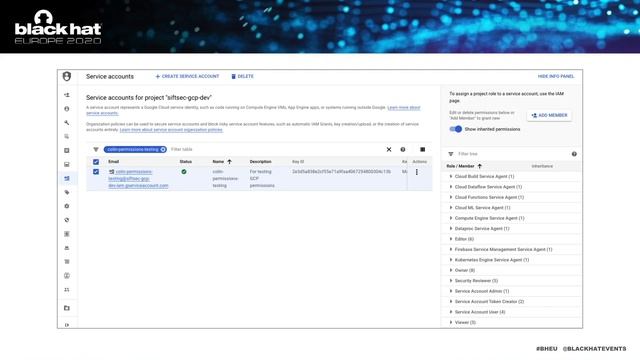640x360 pixels.
Task: Open Learn more about service accounts link
Action: pyautogui.click(x=404, y=107)
